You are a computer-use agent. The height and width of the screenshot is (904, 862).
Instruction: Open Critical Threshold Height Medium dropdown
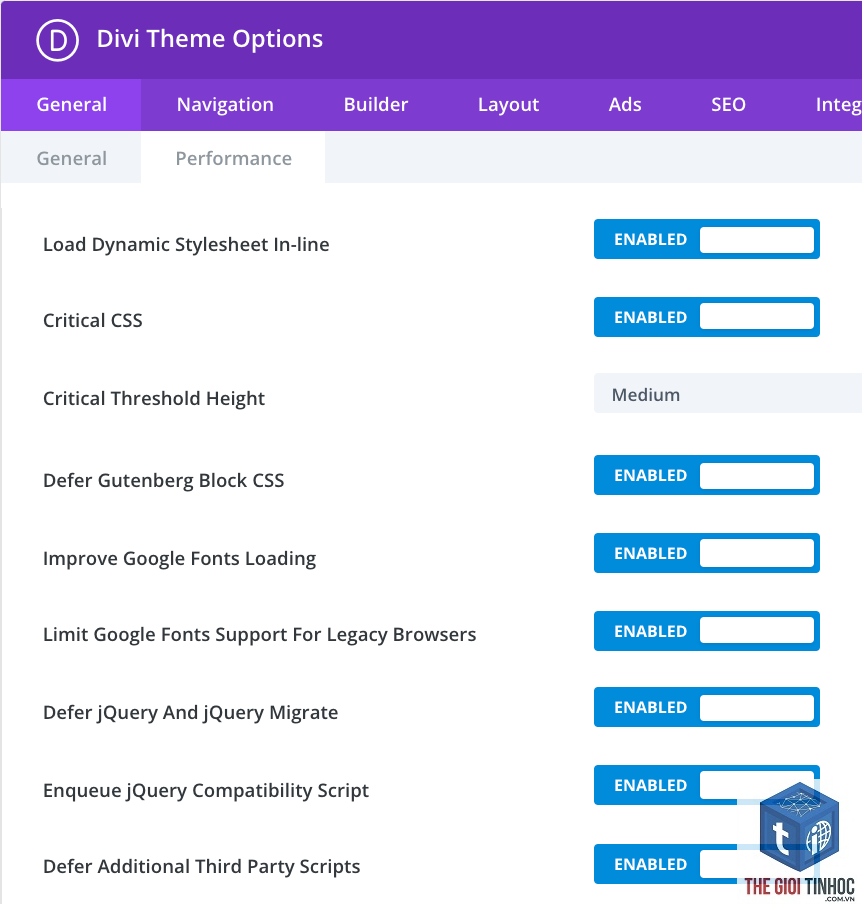click(728, 393)
